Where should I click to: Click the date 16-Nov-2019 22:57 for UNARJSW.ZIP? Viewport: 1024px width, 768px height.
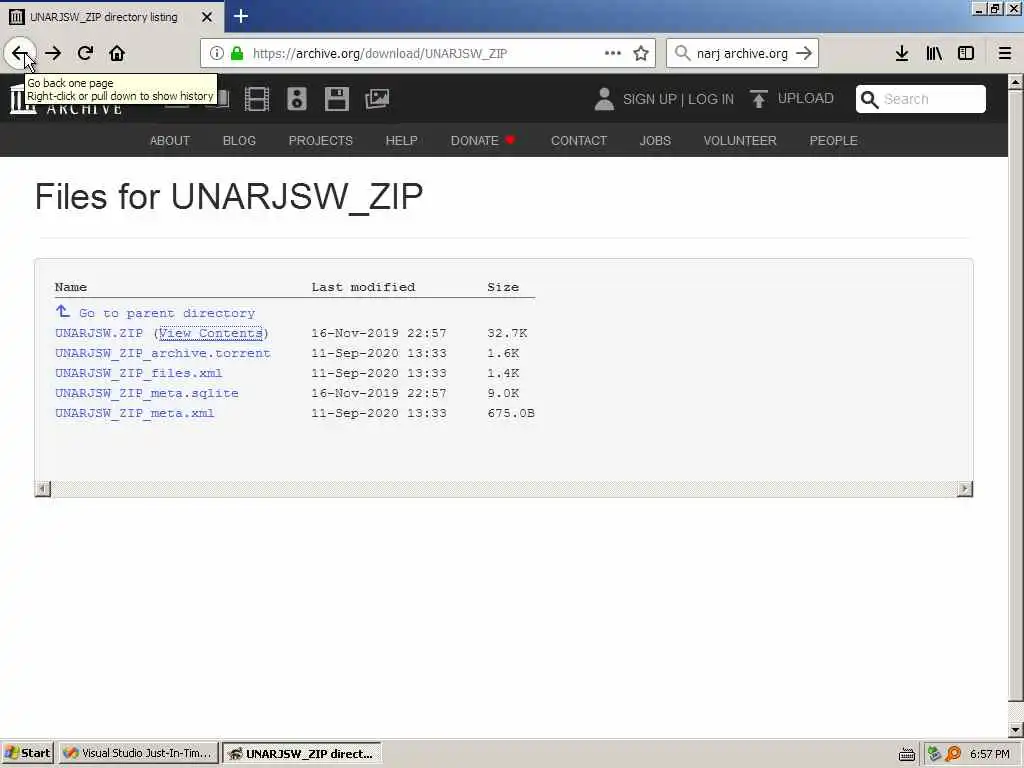(x=379, y=333)
